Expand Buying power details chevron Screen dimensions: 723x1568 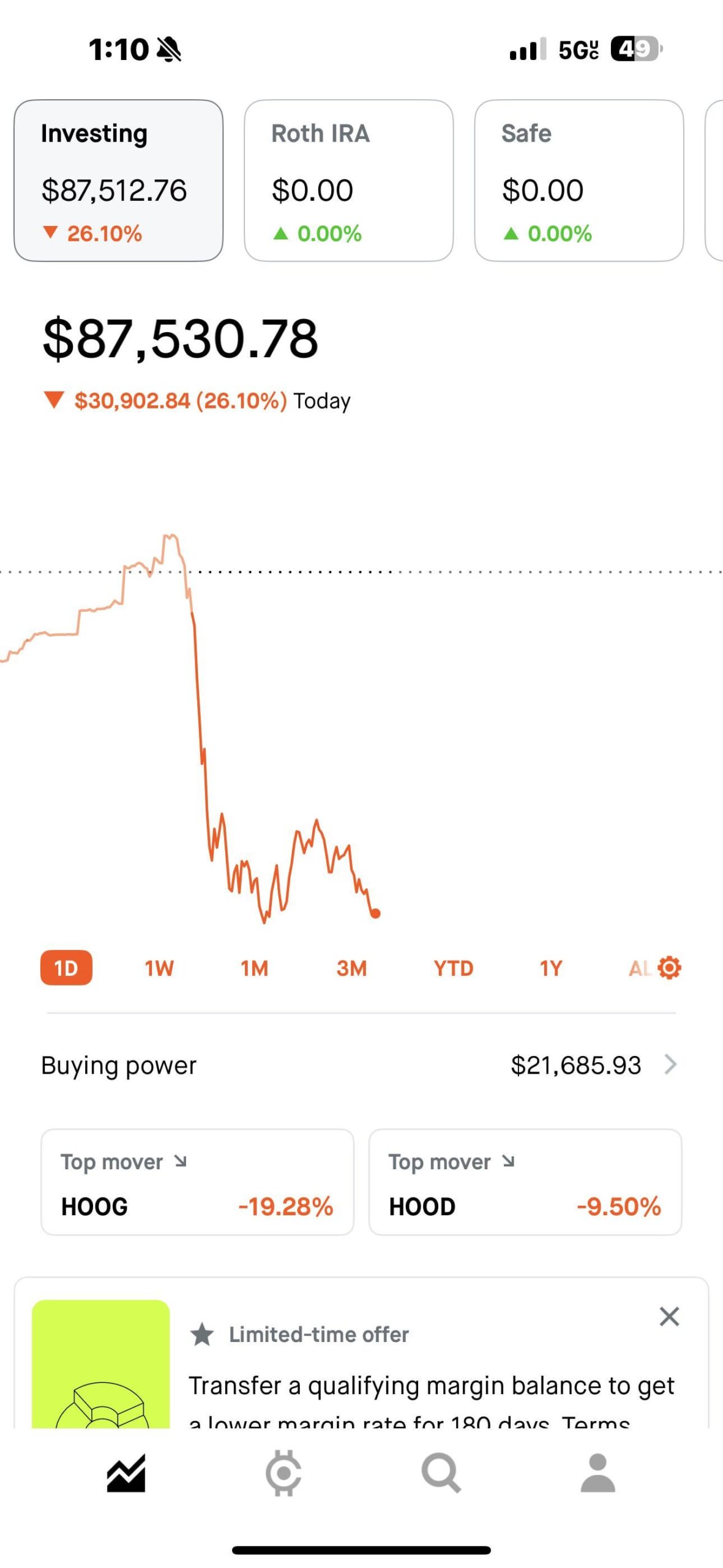tap(671, 1065)
